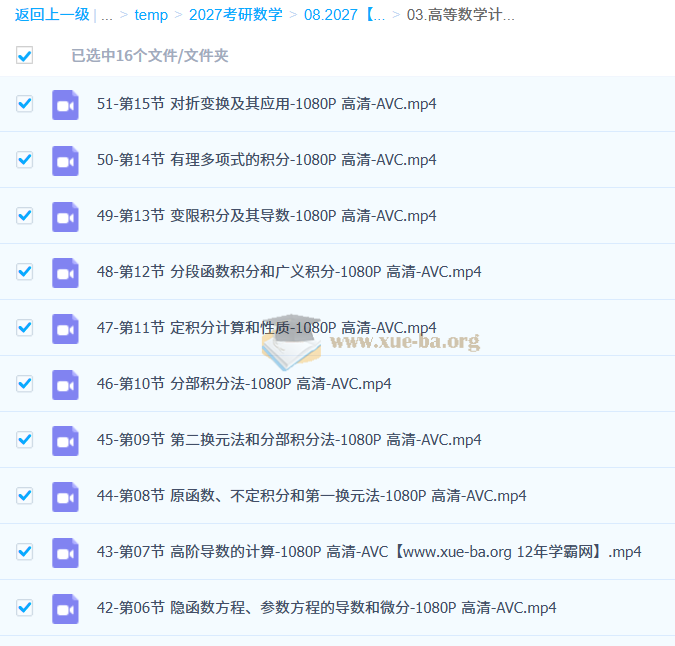Uncheck the 43-第07节 高阶导数的计算 file
The image size is (675, 646).
pyautogui.click(x=24, y=552)
